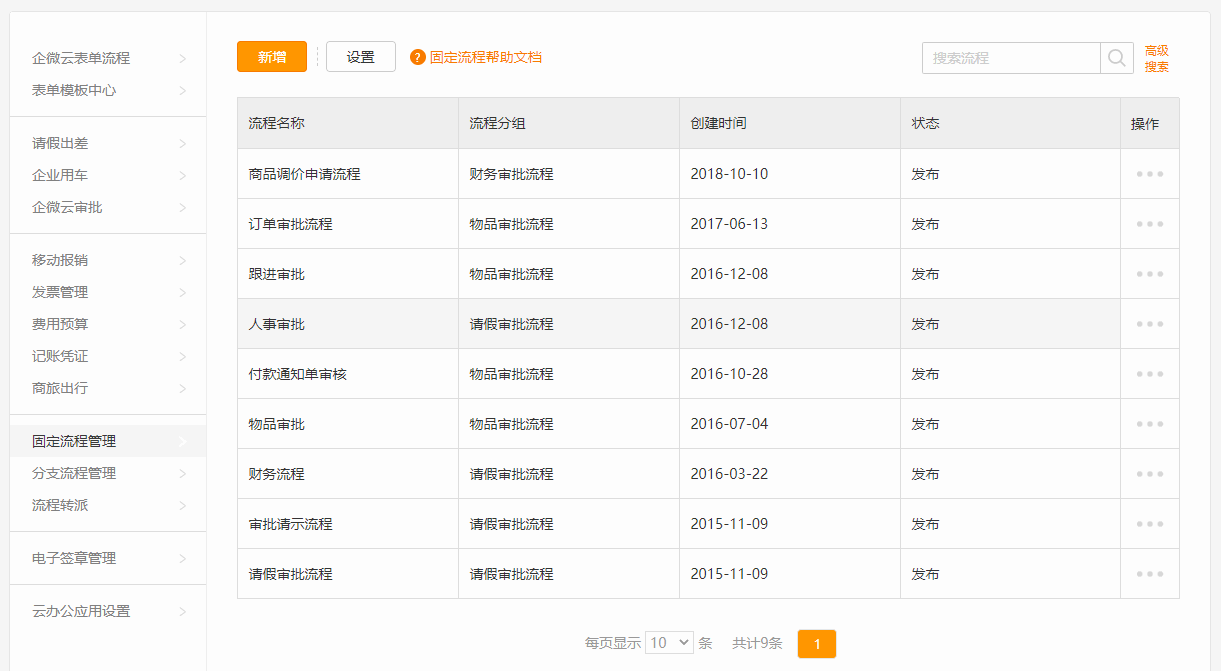This screenshot has width=1221, height=671.
Task: Click the 搜索流程 search input field
Action: coord(1010,58)
